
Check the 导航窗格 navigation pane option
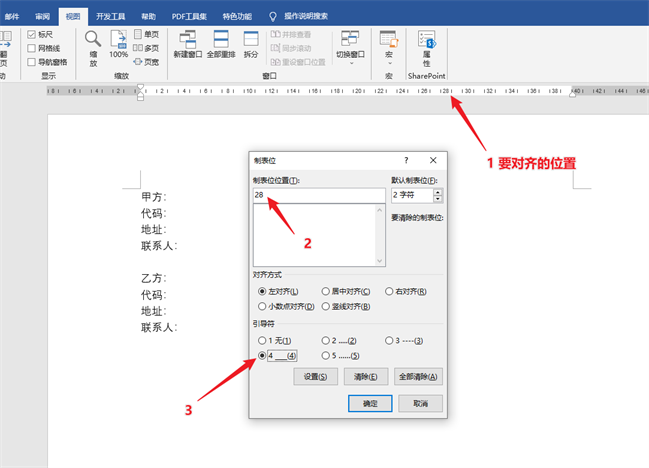pyautogui.click(x=31, y=62)
